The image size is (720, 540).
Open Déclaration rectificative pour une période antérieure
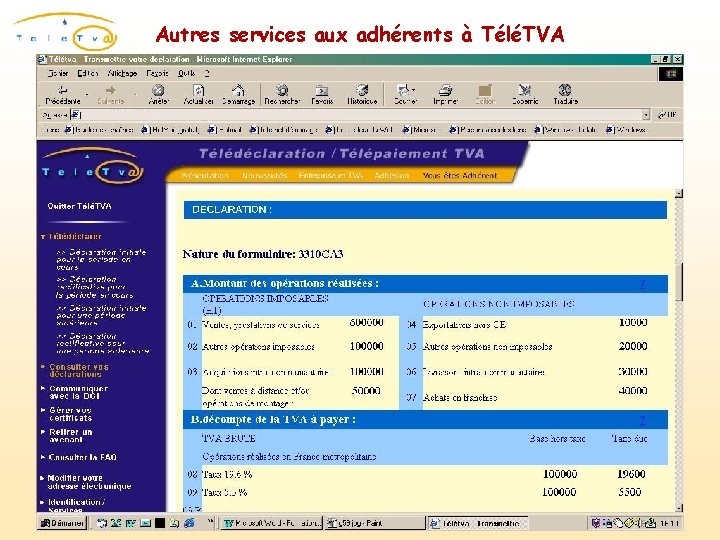tap(102, 343)
